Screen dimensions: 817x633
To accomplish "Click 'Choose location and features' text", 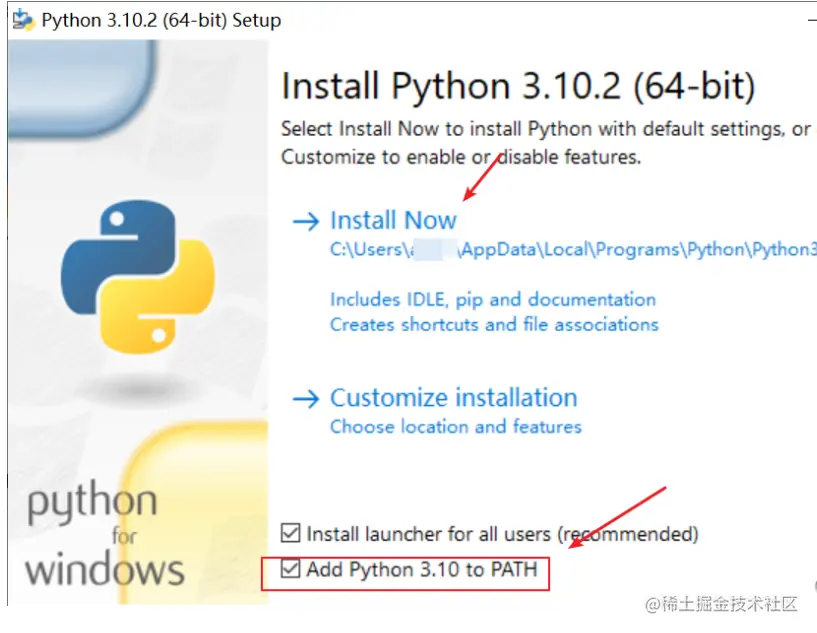I will click(x=456, y=427).
